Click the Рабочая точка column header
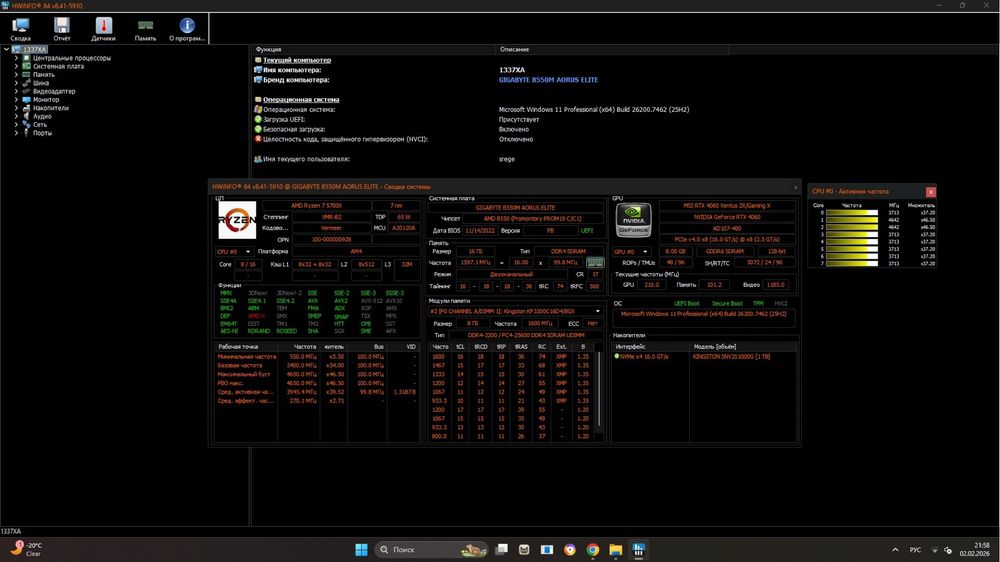Viewport: 1000px width, 562px height. tap(238, 346)
